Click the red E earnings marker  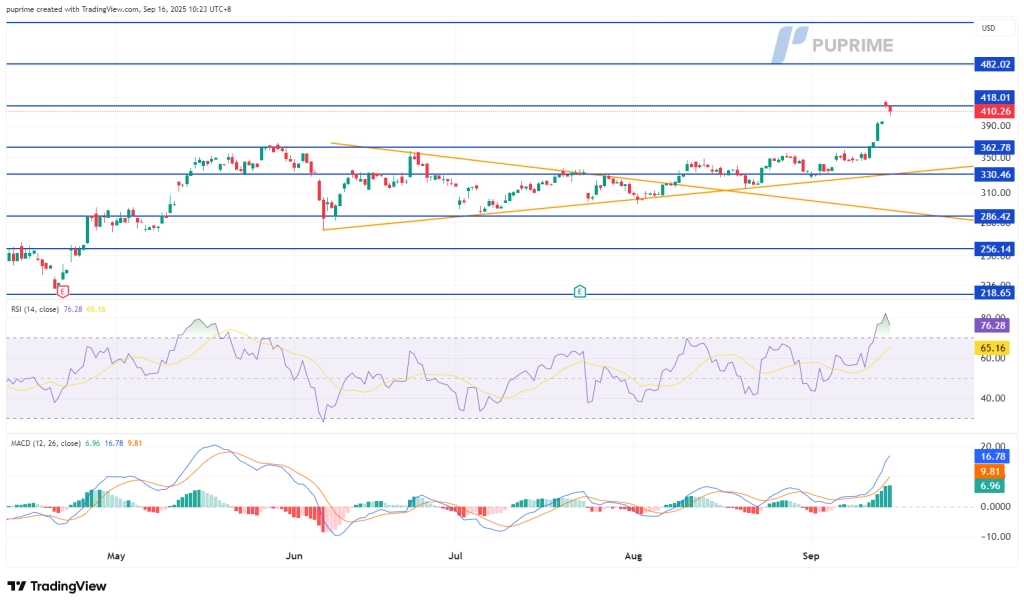point(63,291)
